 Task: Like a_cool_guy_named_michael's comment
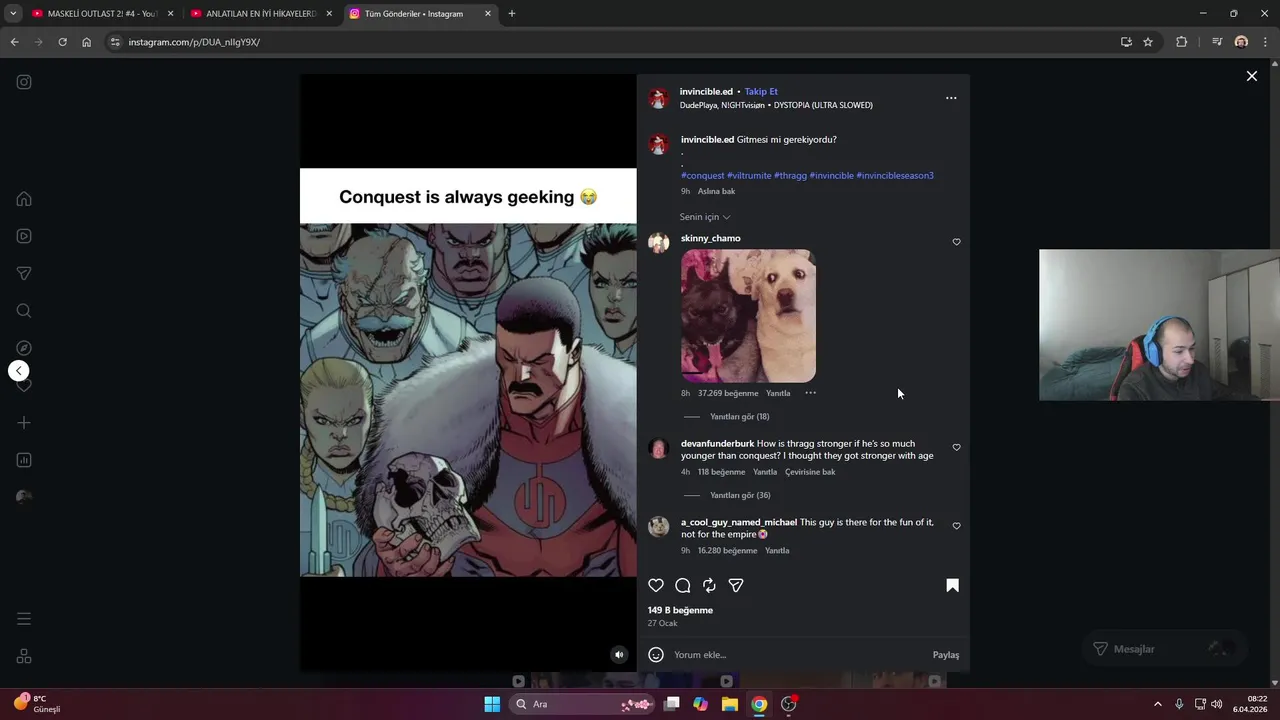coord(956,526)
